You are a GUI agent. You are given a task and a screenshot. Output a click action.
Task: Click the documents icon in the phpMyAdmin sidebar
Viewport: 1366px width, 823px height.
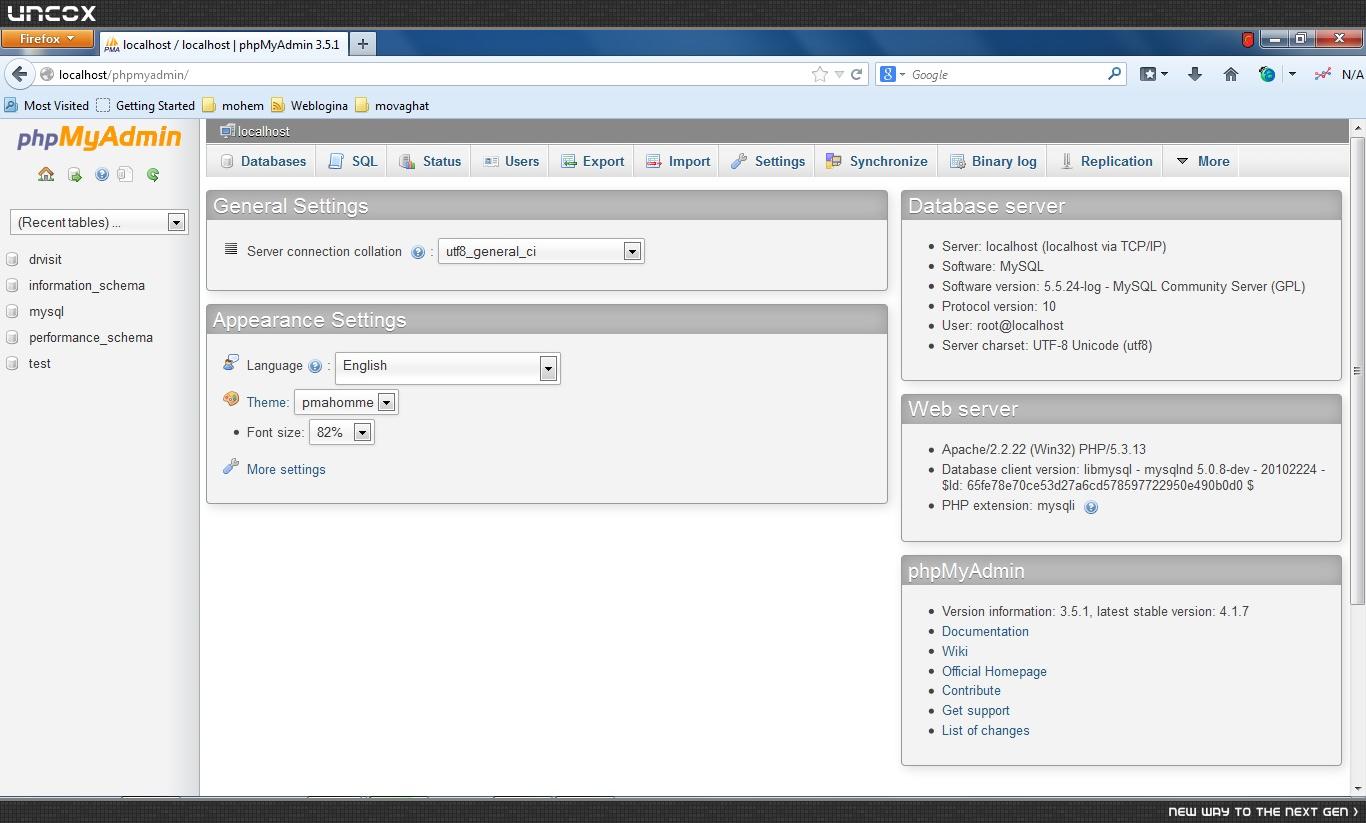click(125, 174)
